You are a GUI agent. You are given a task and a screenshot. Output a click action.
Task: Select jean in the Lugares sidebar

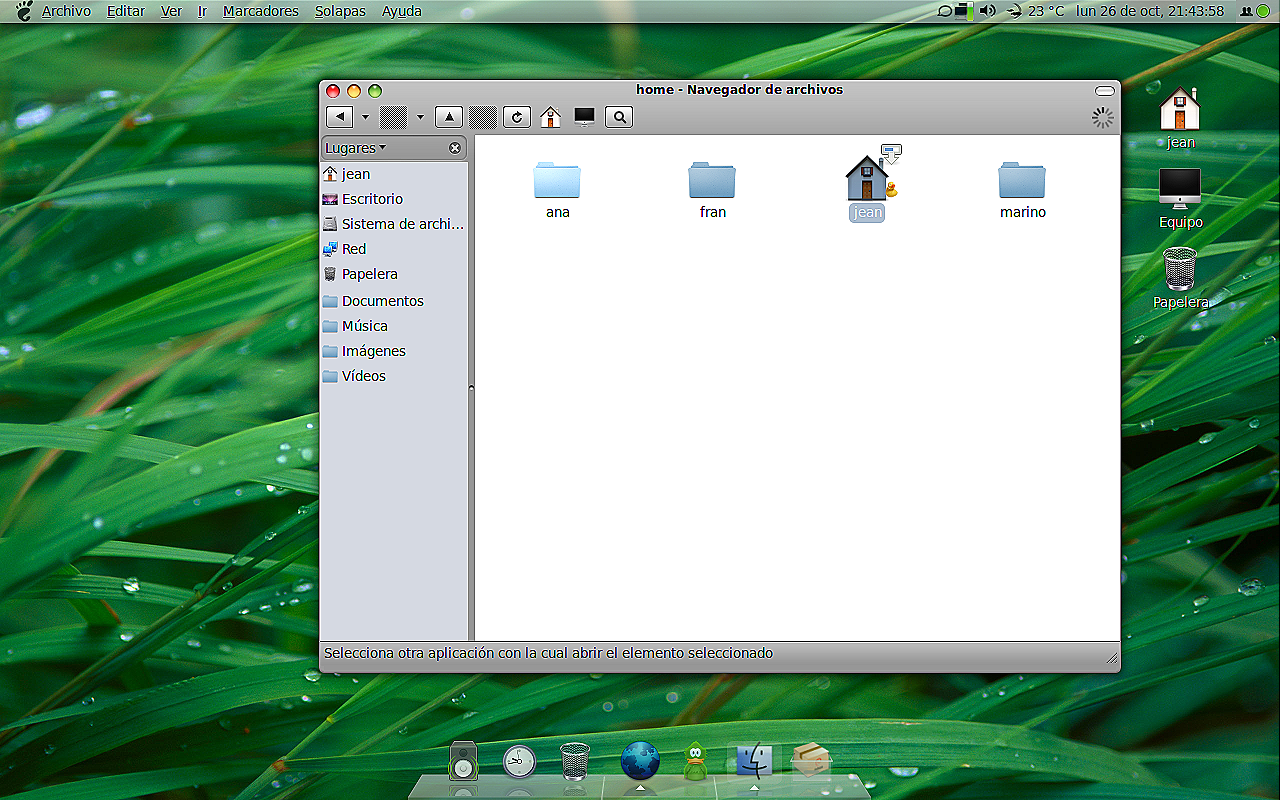coord(394,174)
